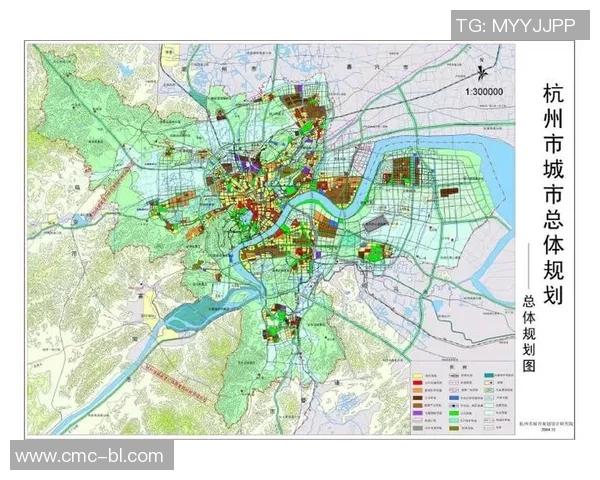Screen dimensions: 600x480
Task: Click the legend header 图例
Action: 457,367
